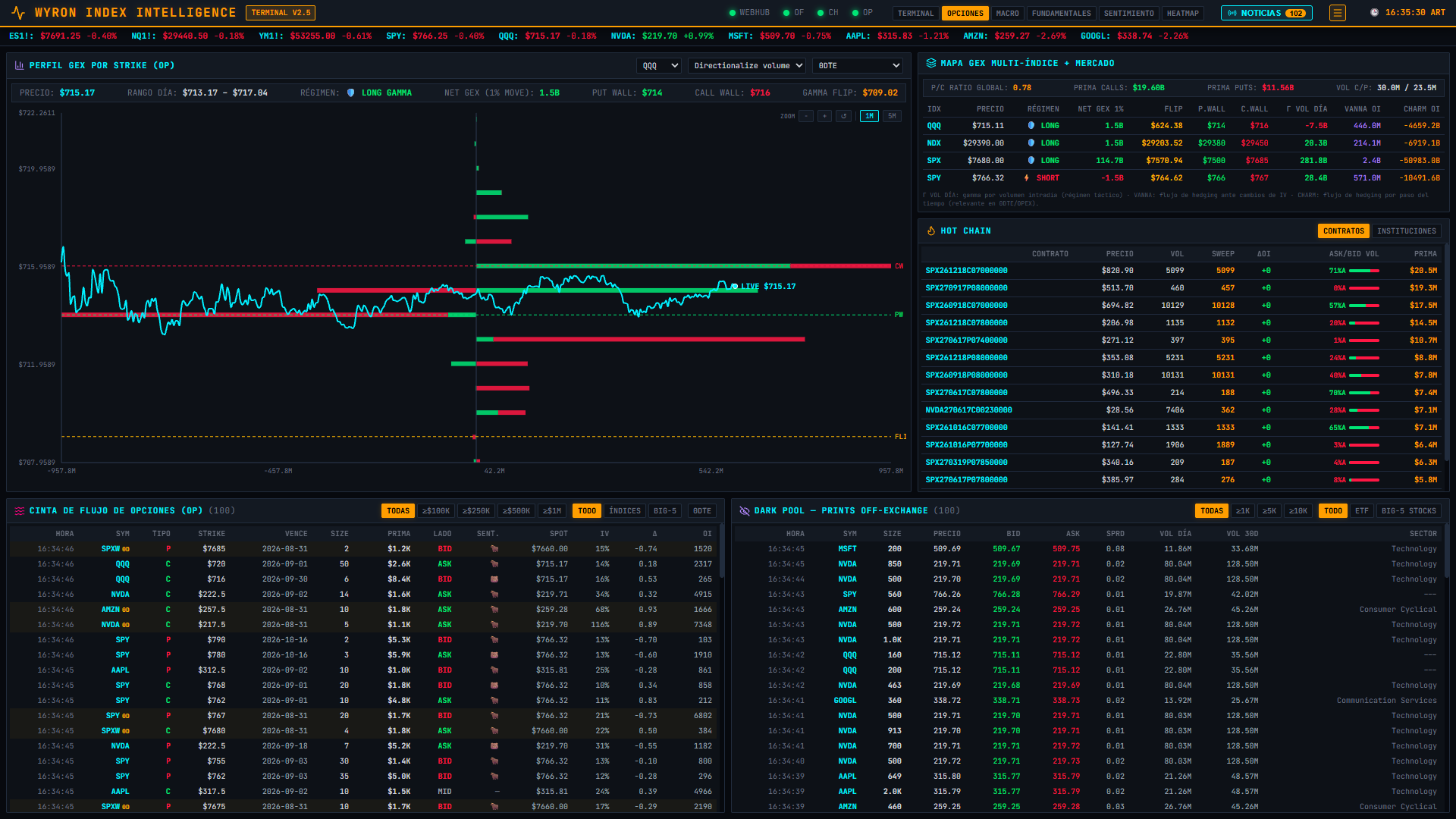Click the lightning SHORT regime icon for SPY
Image resolution: width=1456 pixels, height=819 pixels.
(x=1027, y=178)
